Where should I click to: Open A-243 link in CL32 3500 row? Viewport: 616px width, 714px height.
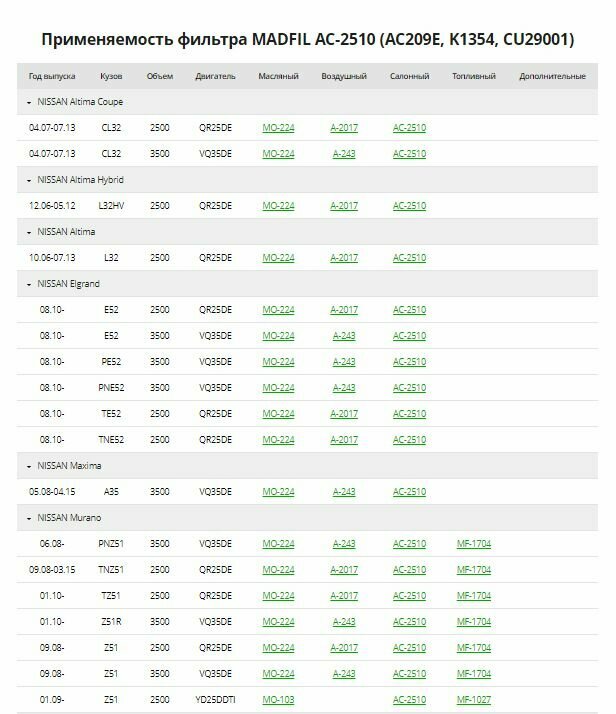[x=344, y=154]
